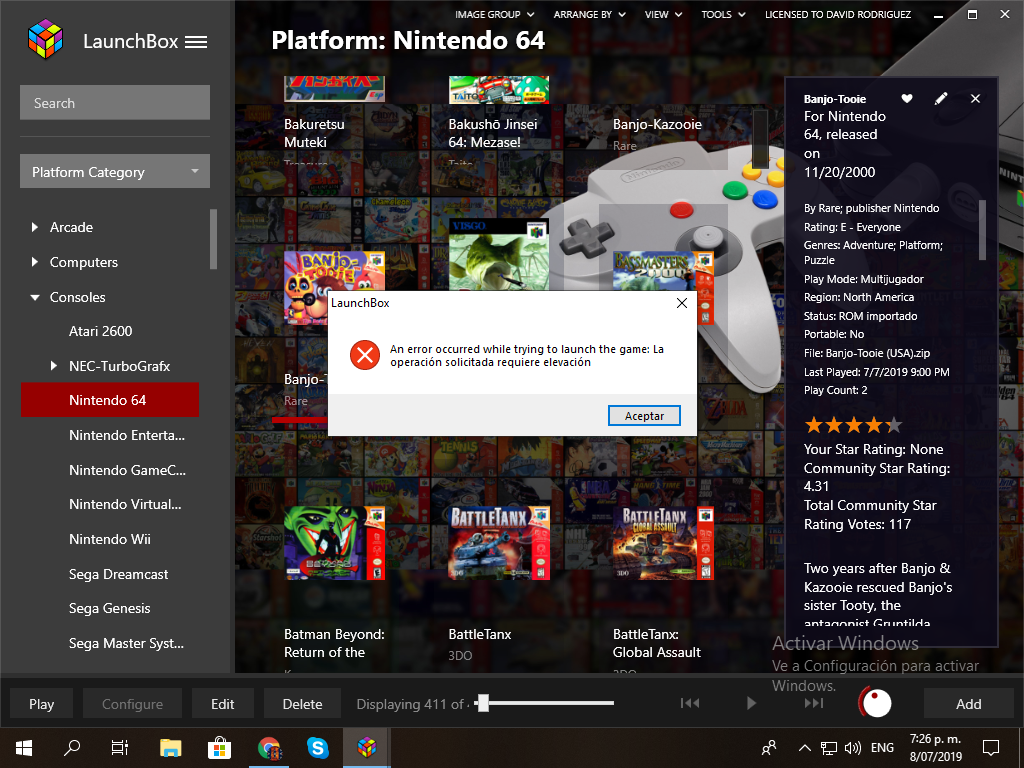
Task: Click the details panel scrollbar
Action: 982,230
